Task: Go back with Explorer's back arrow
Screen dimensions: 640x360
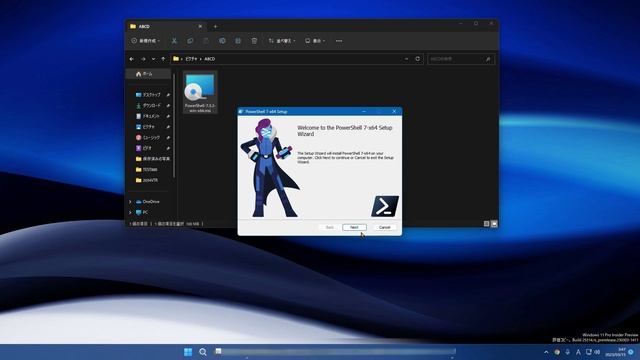Action: point(131,59)
